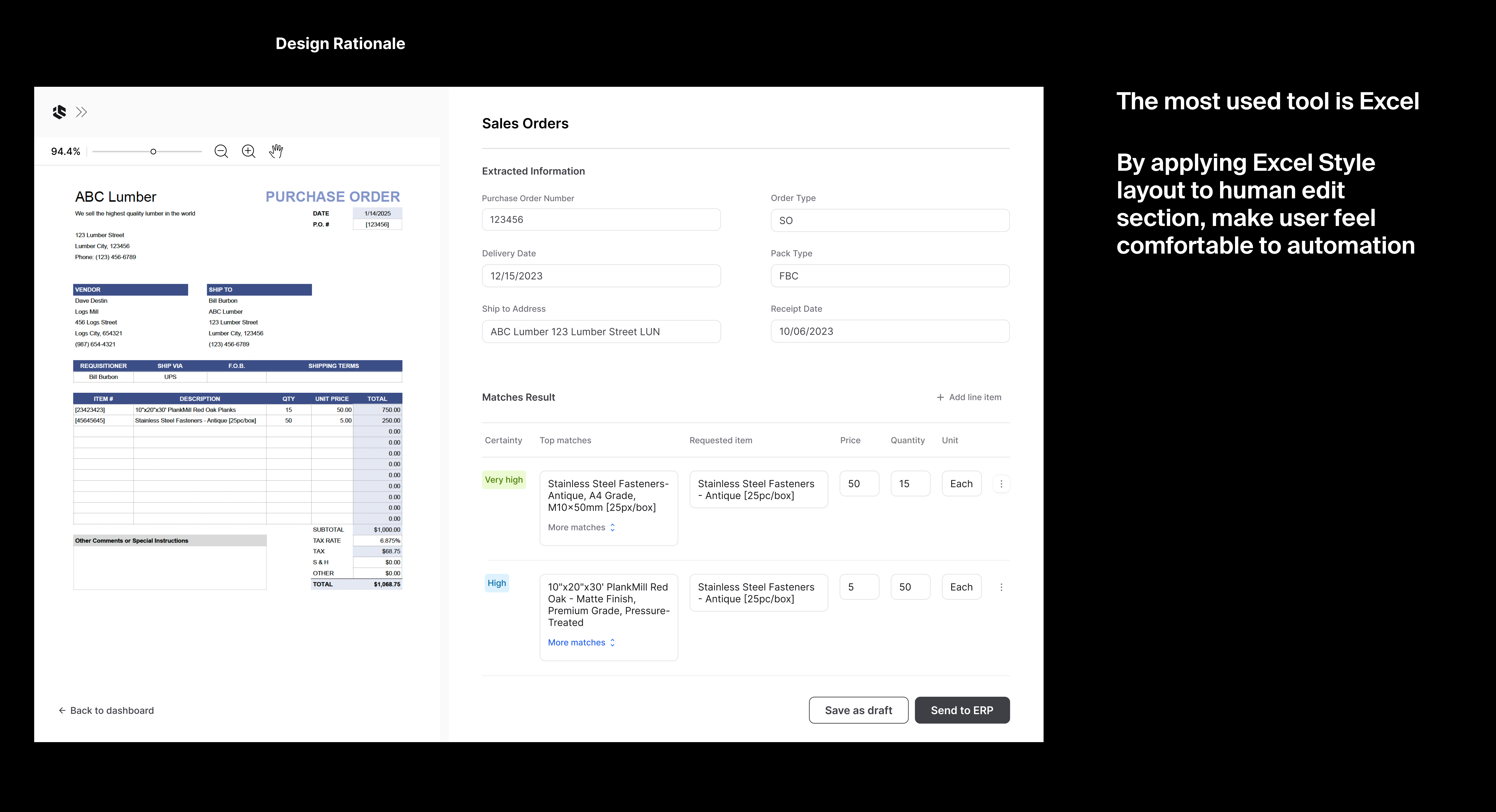
Task: Click Send to ERP button
Action: 962,710
